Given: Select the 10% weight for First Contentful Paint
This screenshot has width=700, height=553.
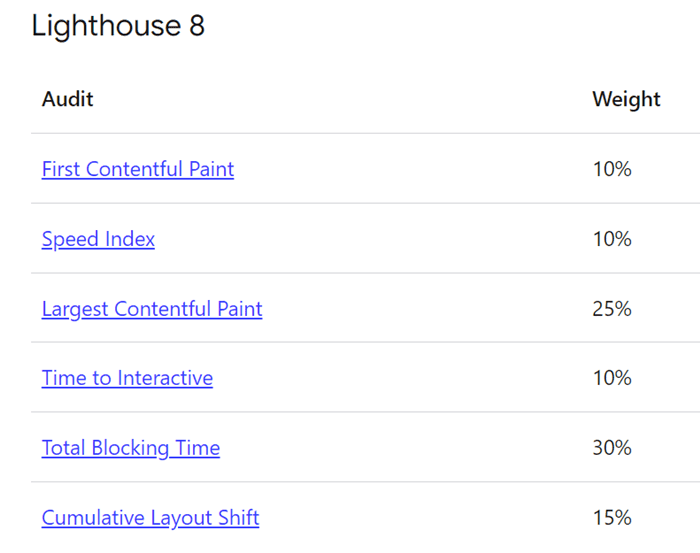Looking at the screenshot, I should (x=612, y=169).
